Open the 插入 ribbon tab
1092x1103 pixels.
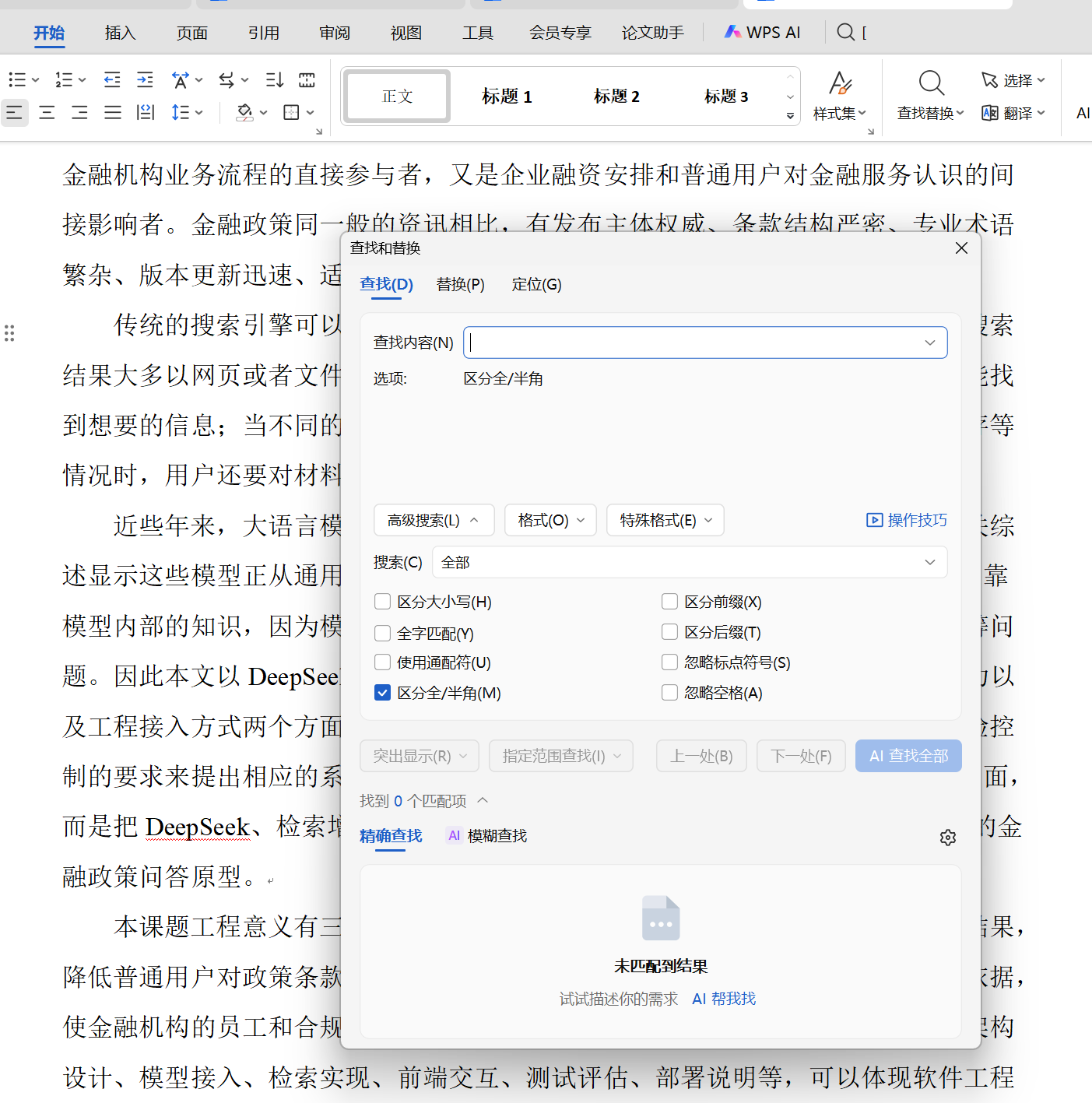point(120,33)
